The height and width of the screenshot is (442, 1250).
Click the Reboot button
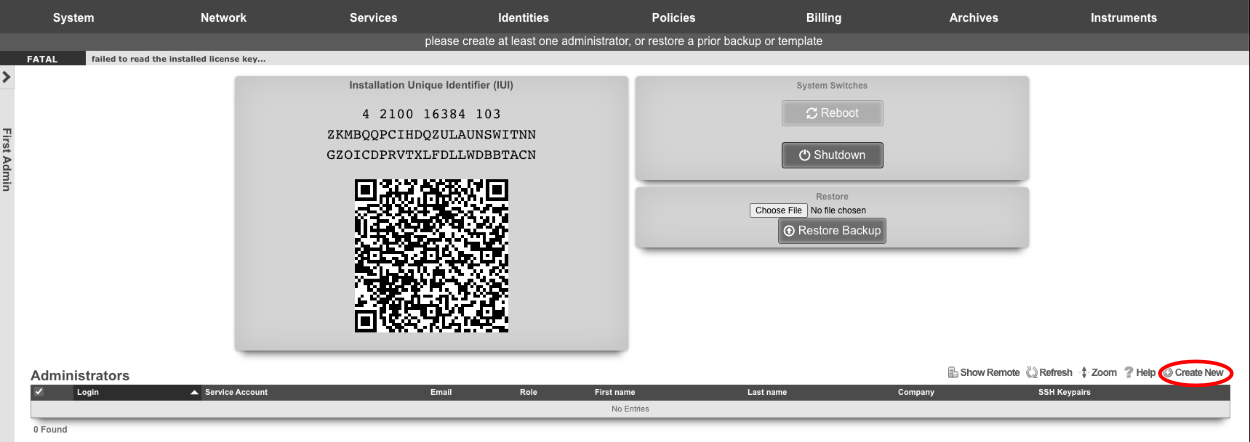click(832, 113)
